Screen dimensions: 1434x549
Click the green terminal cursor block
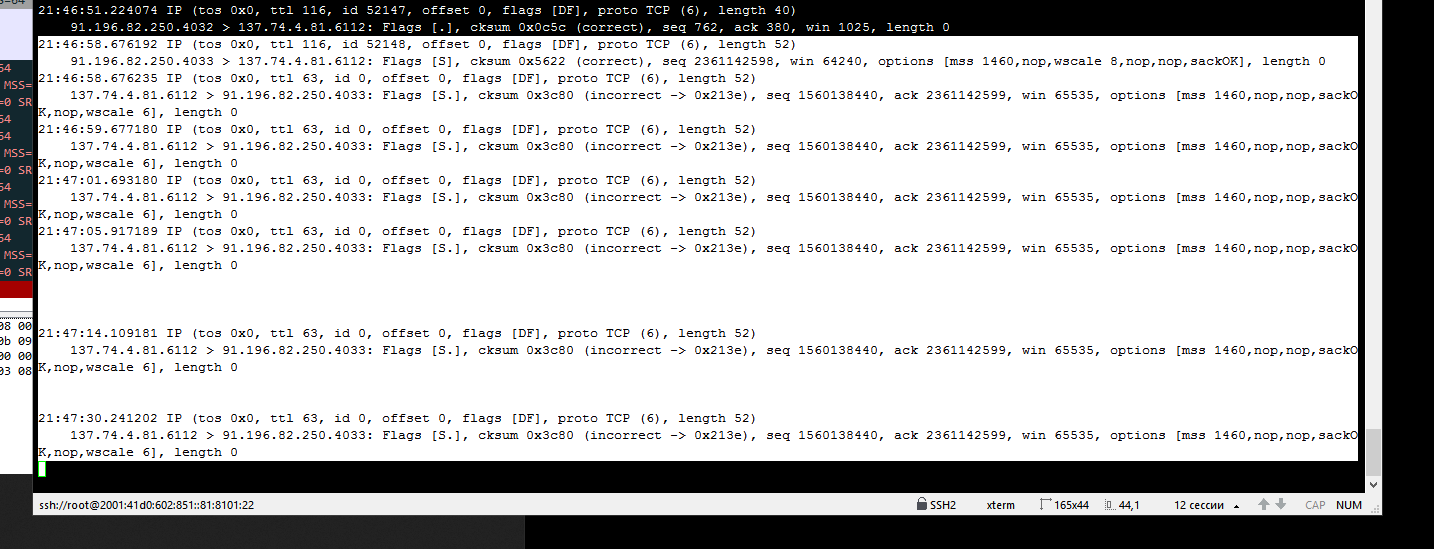(x=42, y=469)
